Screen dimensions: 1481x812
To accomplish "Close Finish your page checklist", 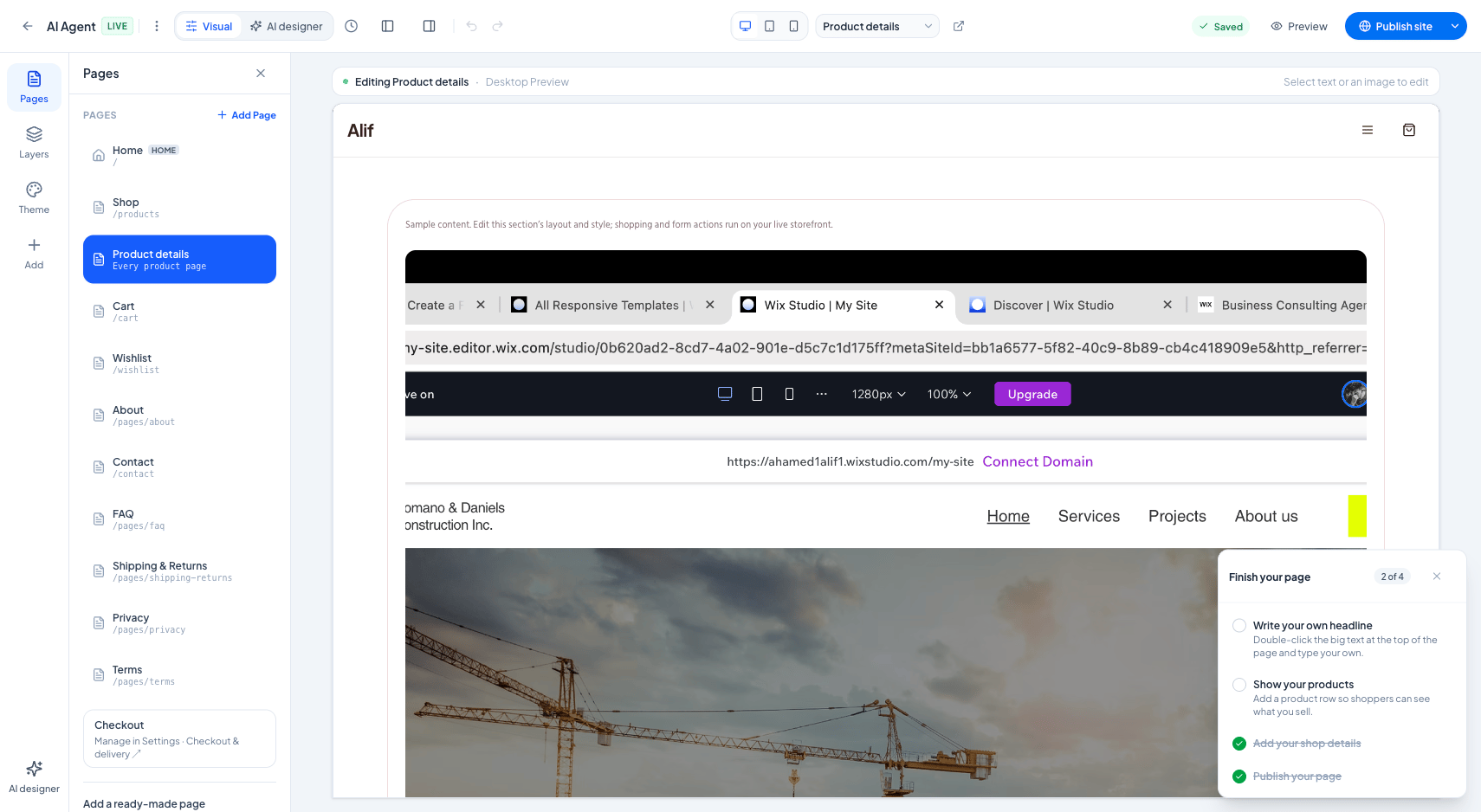I will (x=1437, y=577).
